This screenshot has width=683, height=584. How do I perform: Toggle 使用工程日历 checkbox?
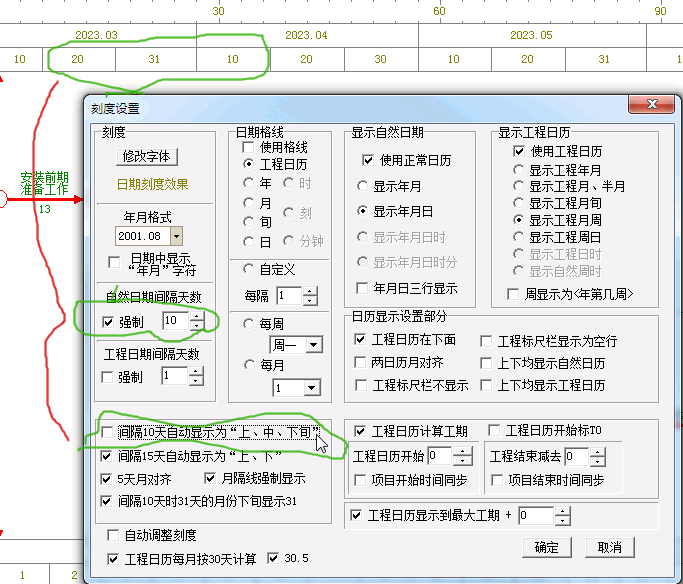tap(518, 151)
